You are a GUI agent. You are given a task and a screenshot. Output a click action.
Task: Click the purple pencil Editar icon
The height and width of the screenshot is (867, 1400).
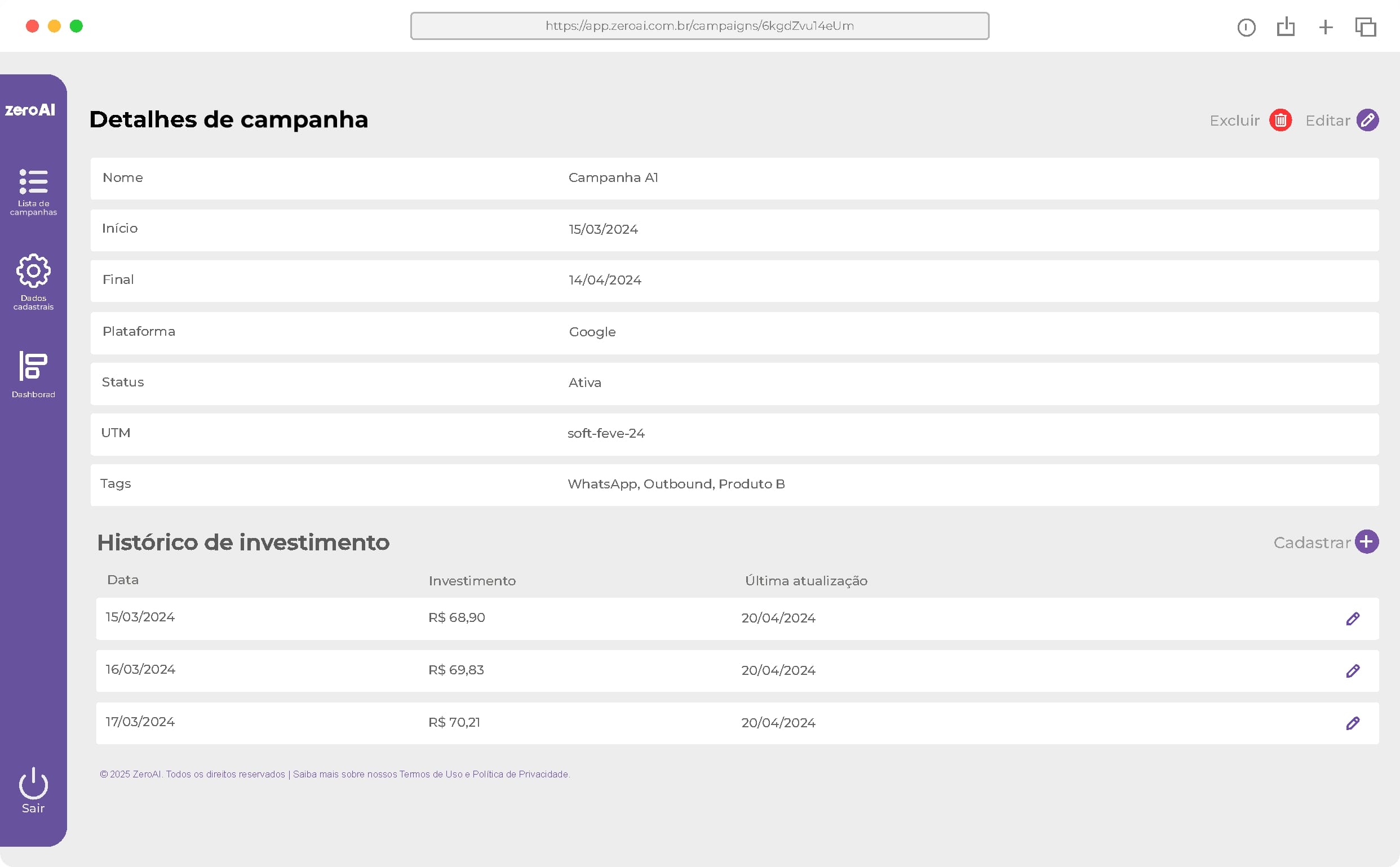1367,121
